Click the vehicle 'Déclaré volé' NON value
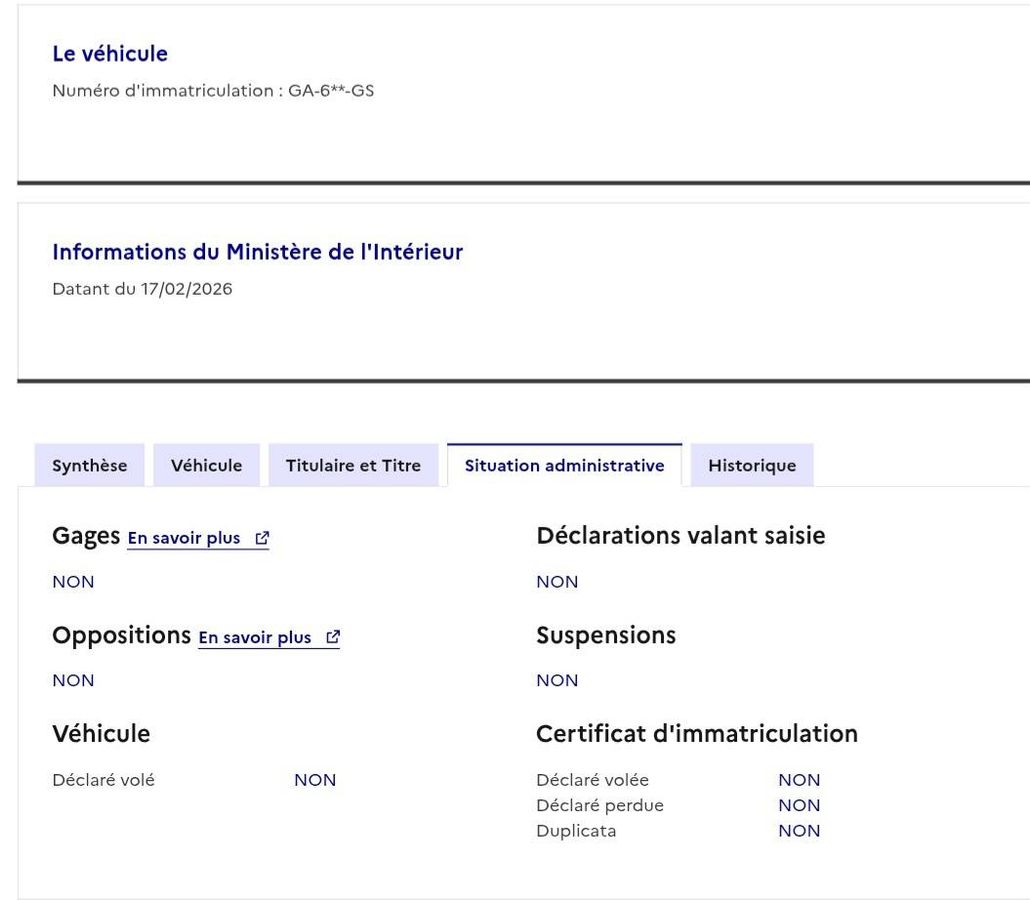This screenshot has height=900, width=1030. pos(315,780)
